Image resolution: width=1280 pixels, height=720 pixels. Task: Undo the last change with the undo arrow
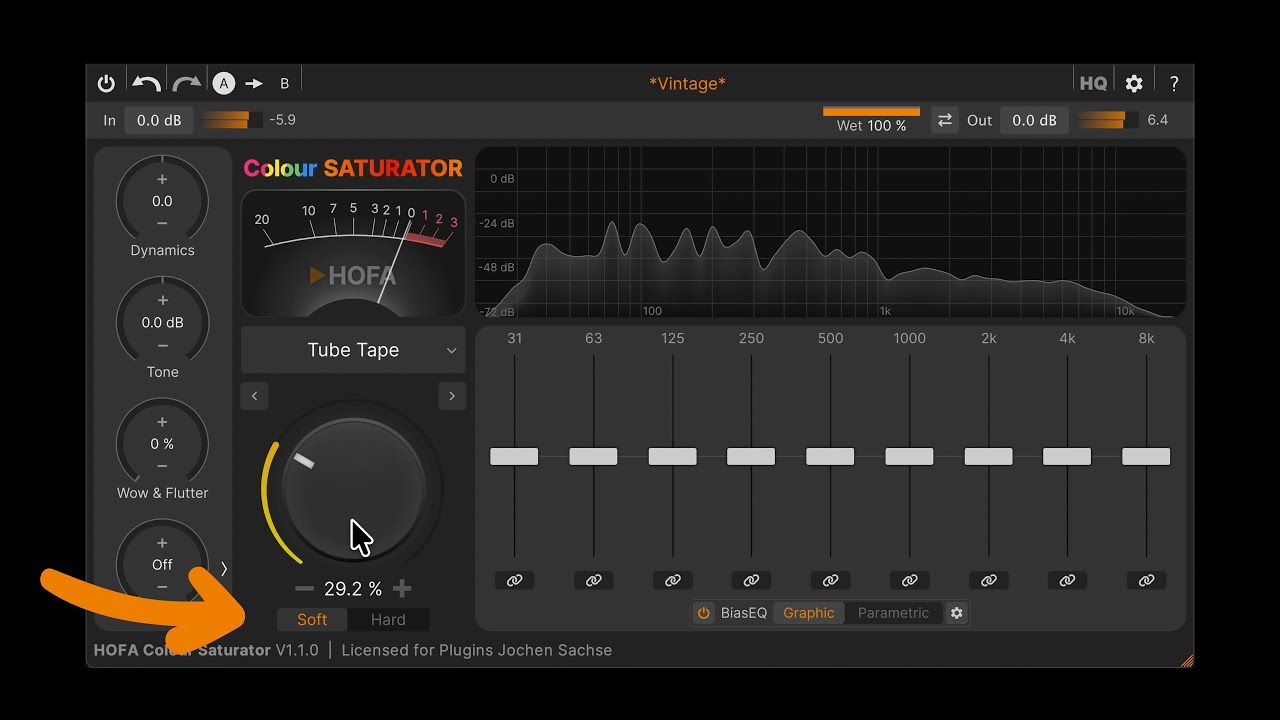146,84
